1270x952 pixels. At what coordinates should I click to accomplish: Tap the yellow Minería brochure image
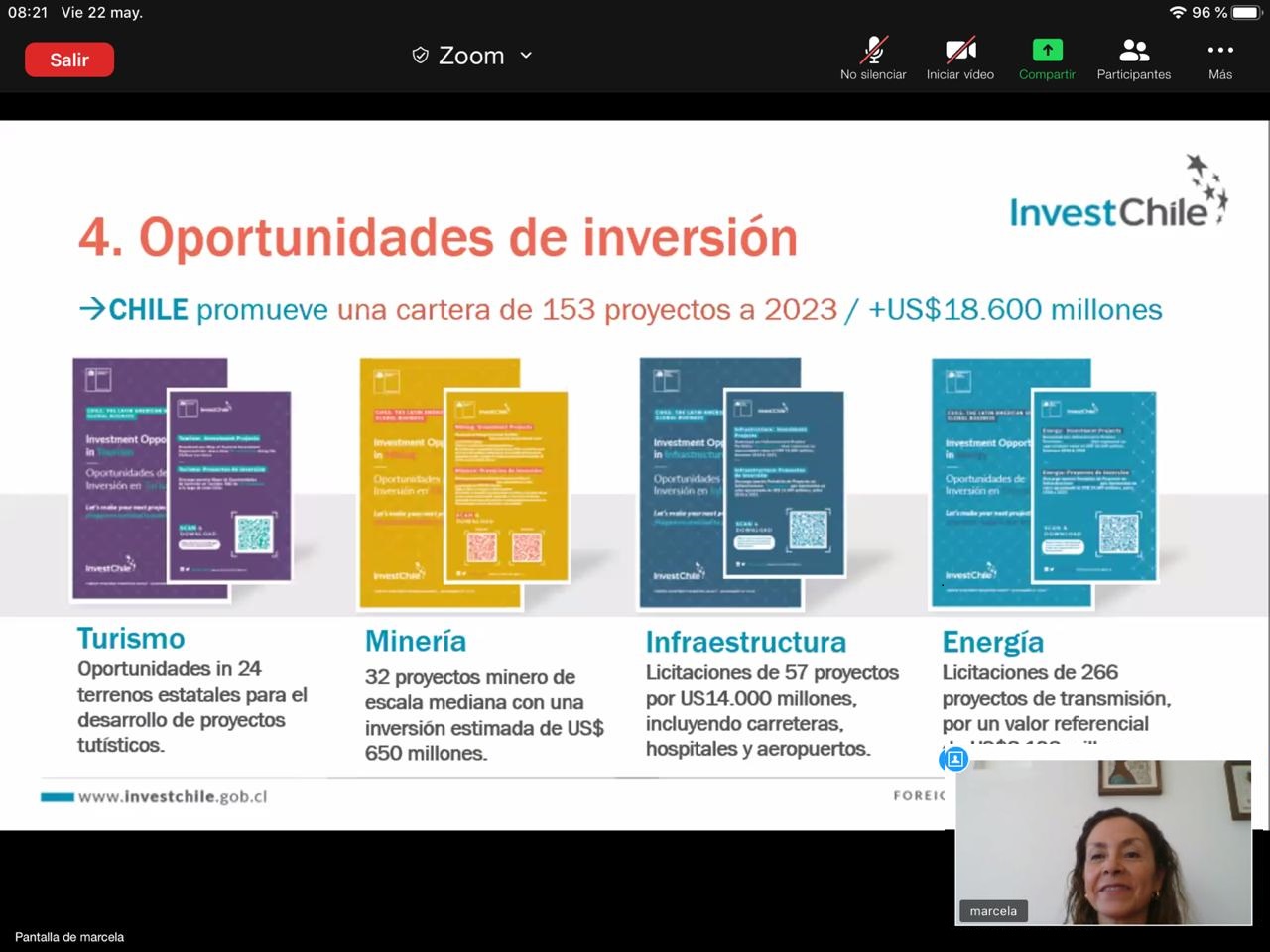463,483
